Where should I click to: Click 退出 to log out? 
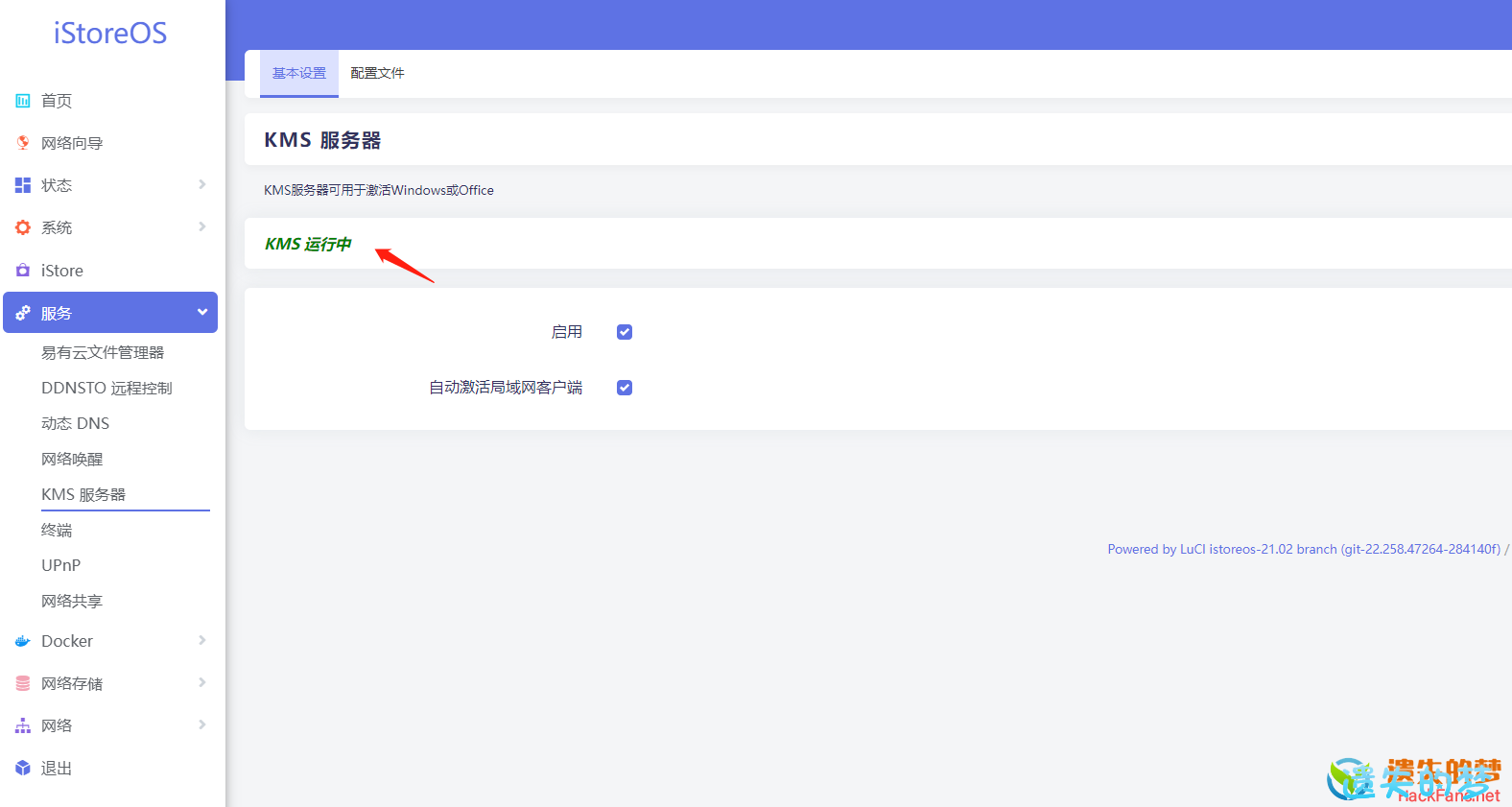[x=57, y=768]
